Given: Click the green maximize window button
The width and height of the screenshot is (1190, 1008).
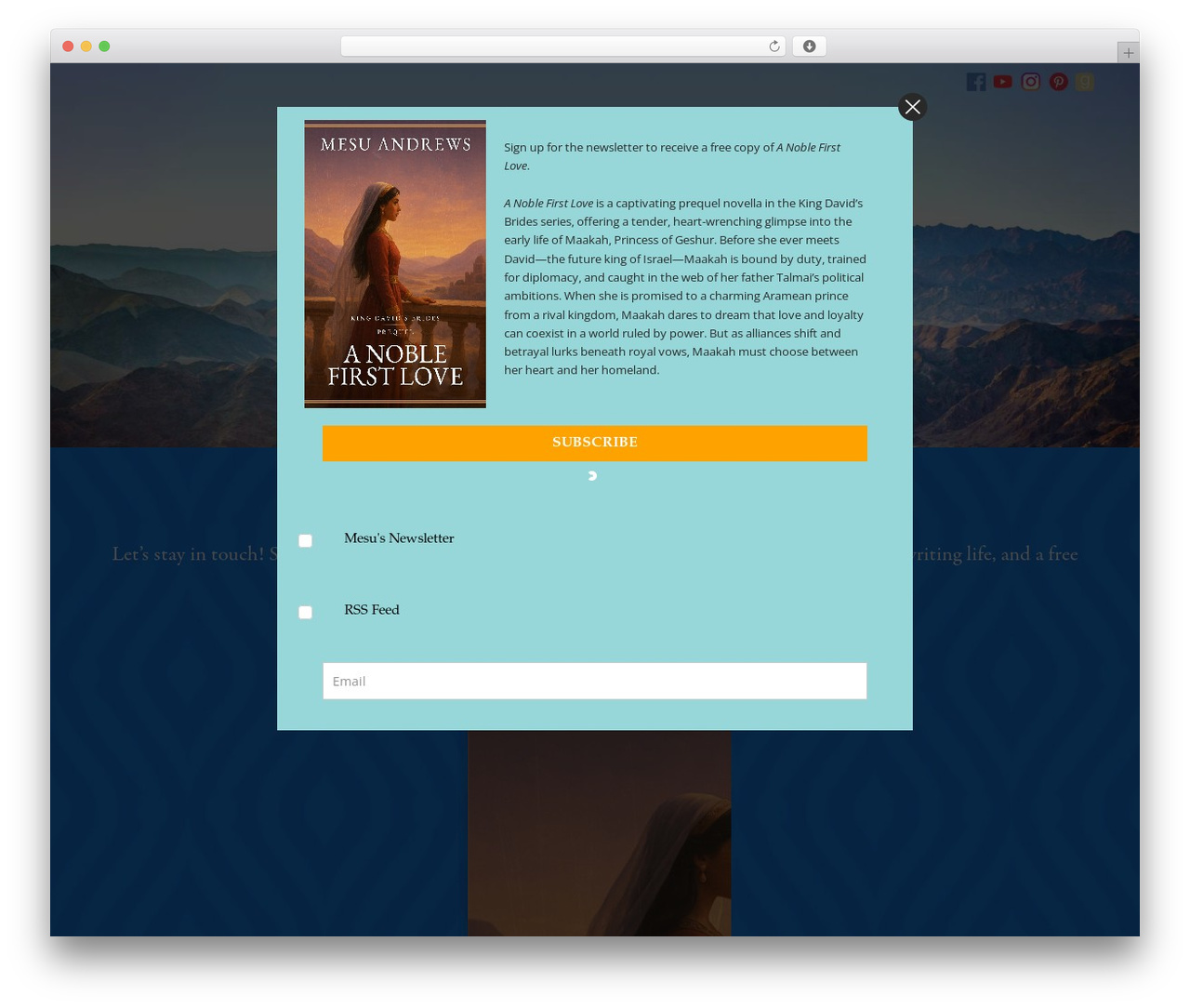Looking at the screenshot, I should click(104, 46).
